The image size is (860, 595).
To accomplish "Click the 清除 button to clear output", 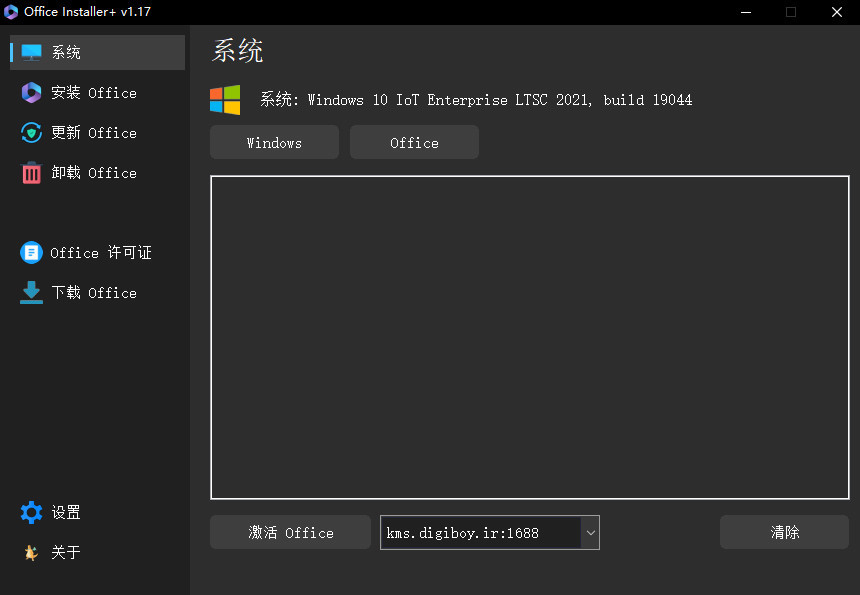I will pyautogui.click(x=784, y=532).
